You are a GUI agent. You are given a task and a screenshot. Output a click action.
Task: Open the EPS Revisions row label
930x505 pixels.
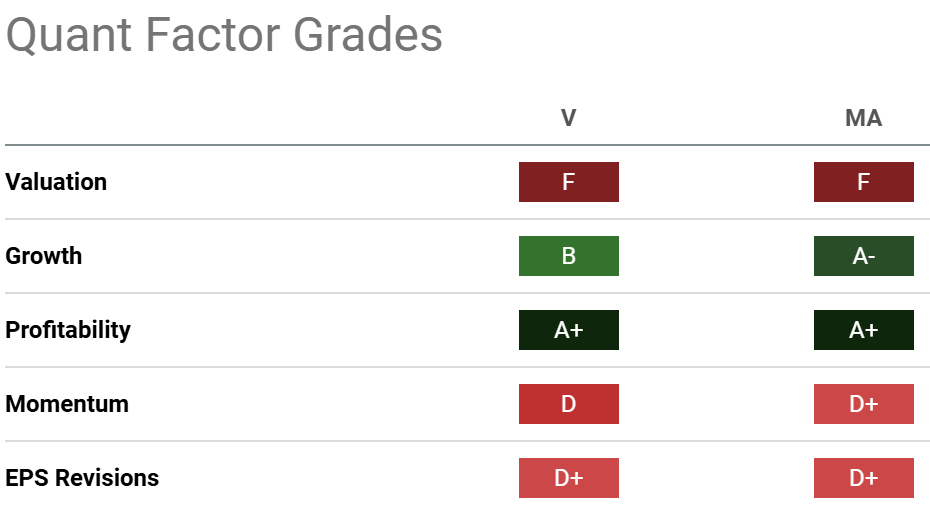click(x=82, y=478)
